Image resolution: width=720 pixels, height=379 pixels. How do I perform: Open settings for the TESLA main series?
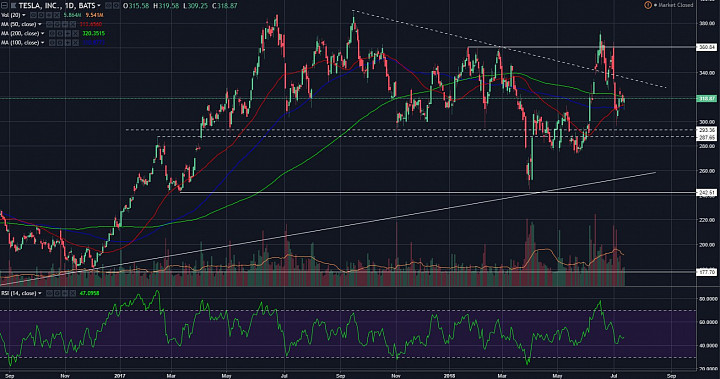(x=116, y=6)
